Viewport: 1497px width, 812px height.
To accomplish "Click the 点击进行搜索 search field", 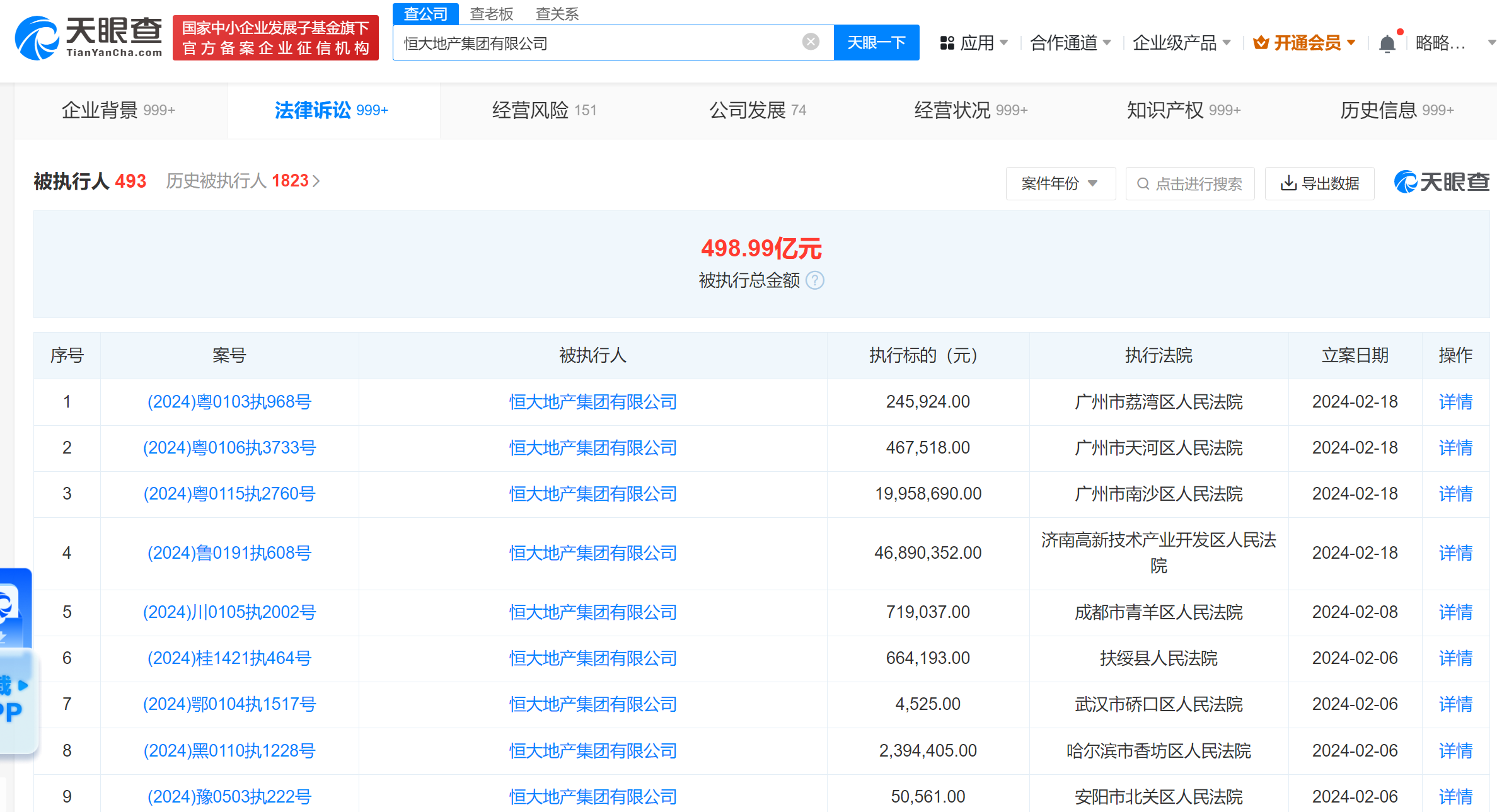I will pyautogui.click(x=1190, y=183).
